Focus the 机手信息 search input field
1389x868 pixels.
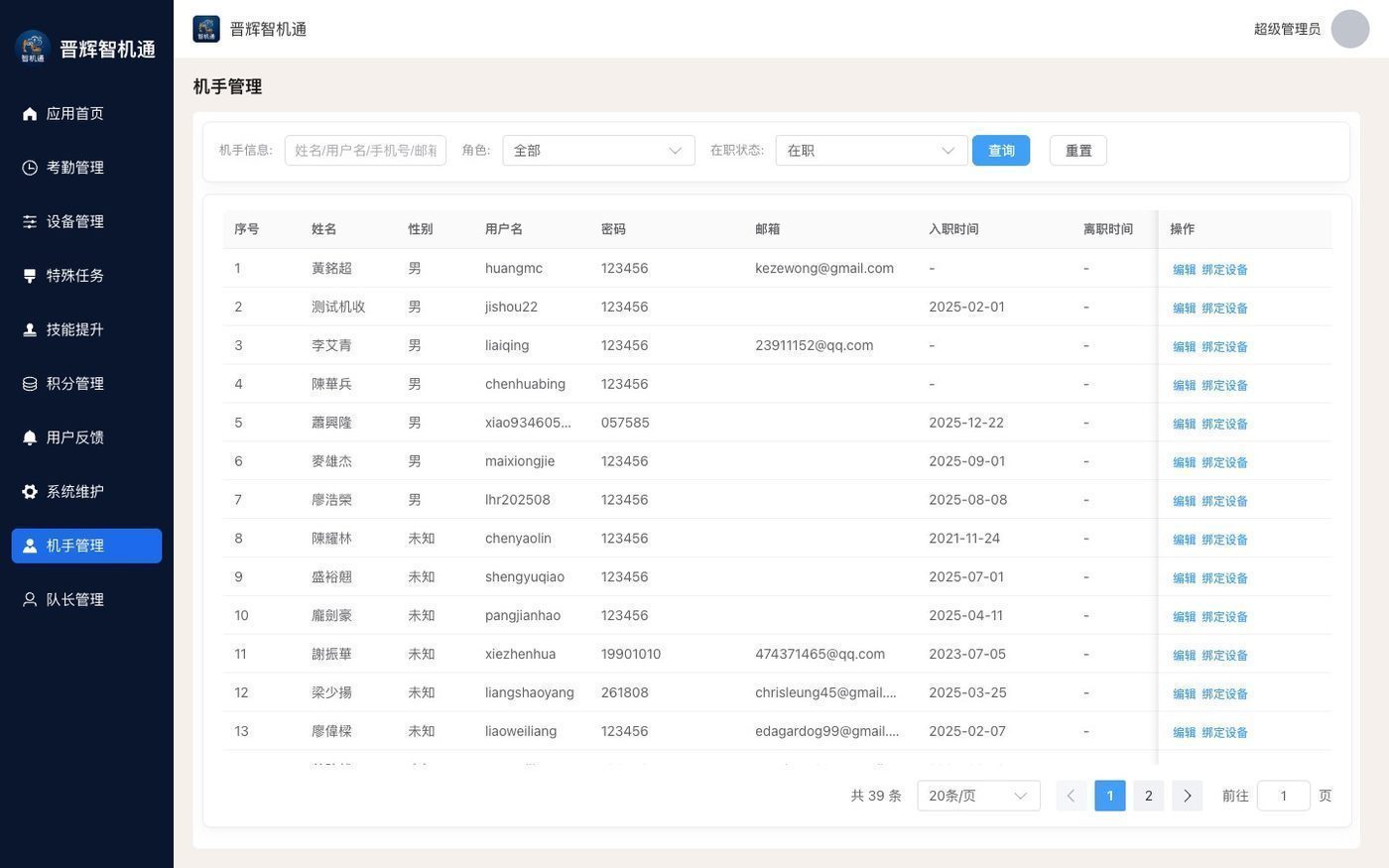(x=365, y=151)
